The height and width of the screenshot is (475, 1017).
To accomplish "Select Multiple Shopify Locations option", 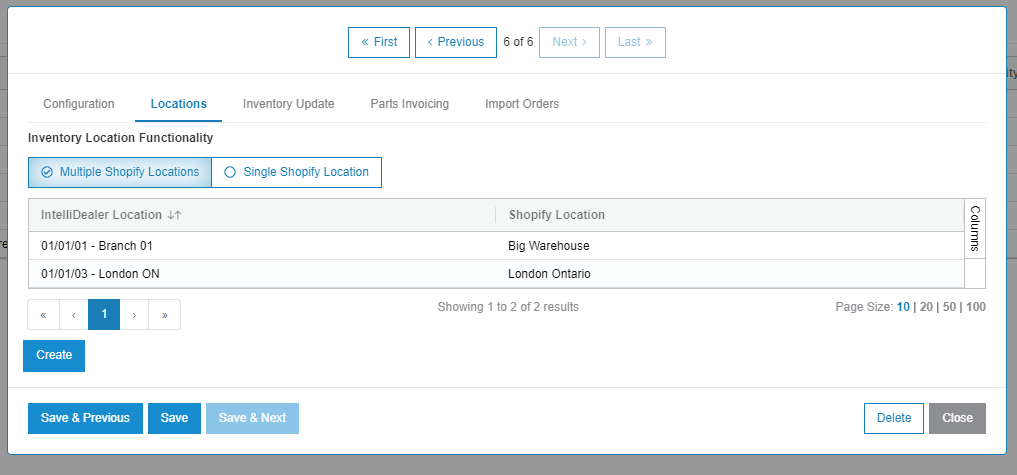I will click(120, 173).
